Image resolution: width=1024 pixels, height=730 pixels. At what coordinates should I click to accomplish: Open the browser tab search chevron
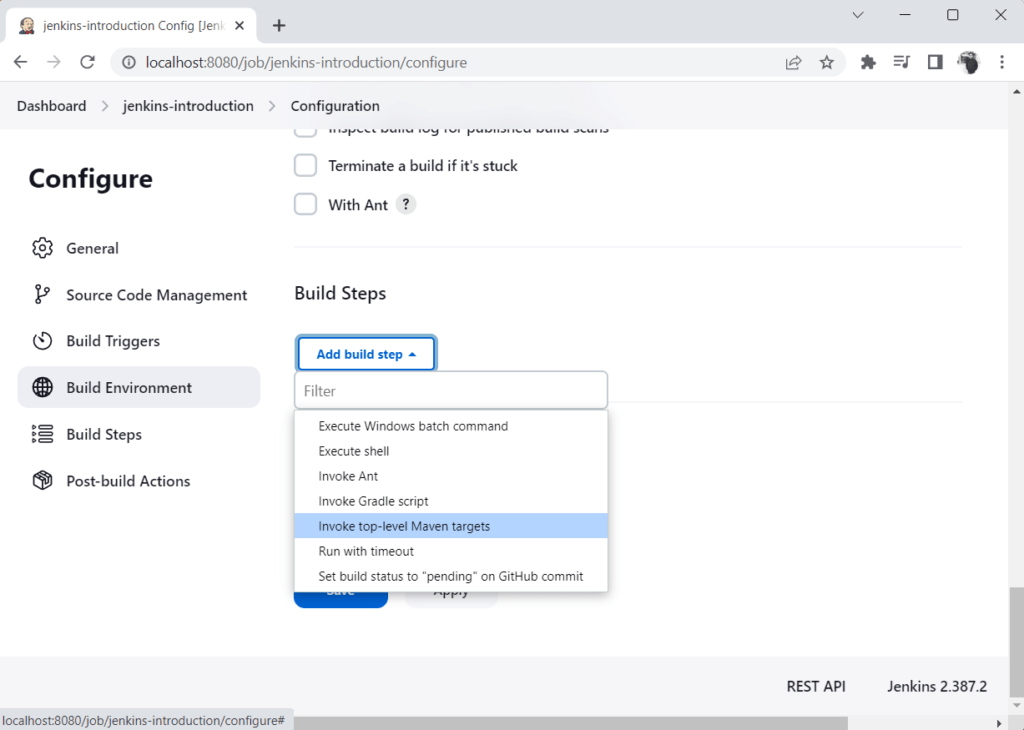coord(857,15)
